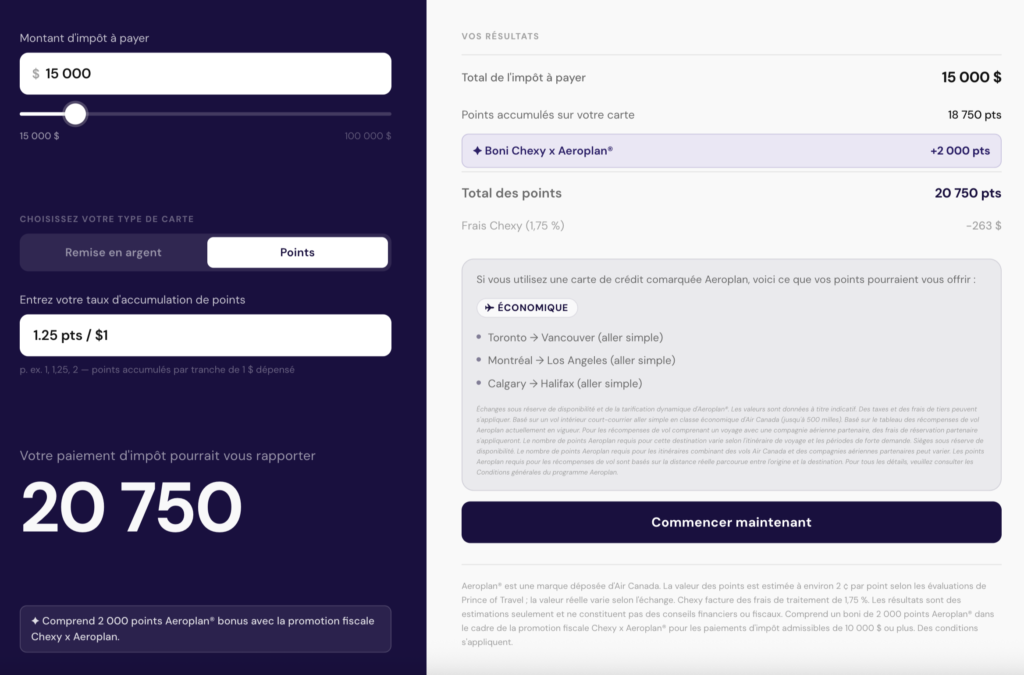Click the Frais Chexy (1,75 %) fee row

click(x=731, y=226)
